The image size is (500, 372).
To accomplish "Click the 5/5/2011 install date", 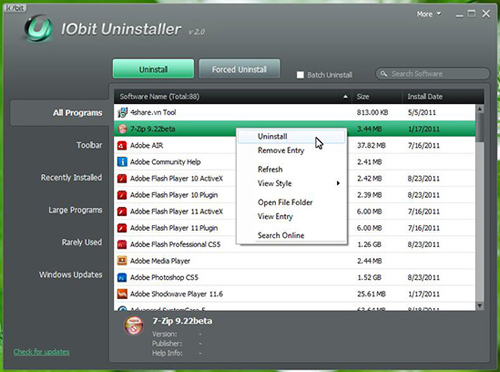I will [422, 113].
